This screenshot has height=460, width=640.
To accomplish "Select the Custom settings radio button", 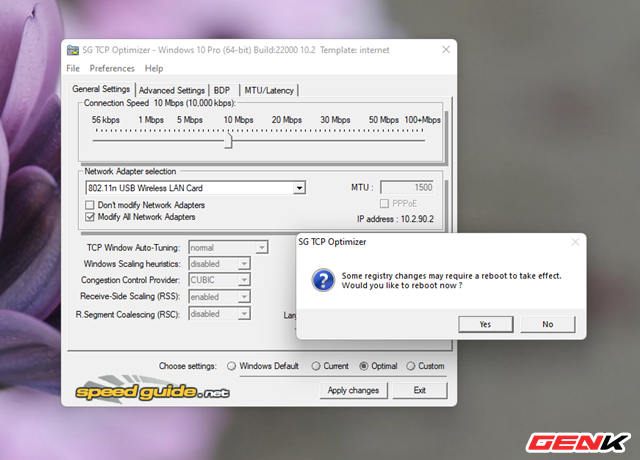I will point(410,366).
